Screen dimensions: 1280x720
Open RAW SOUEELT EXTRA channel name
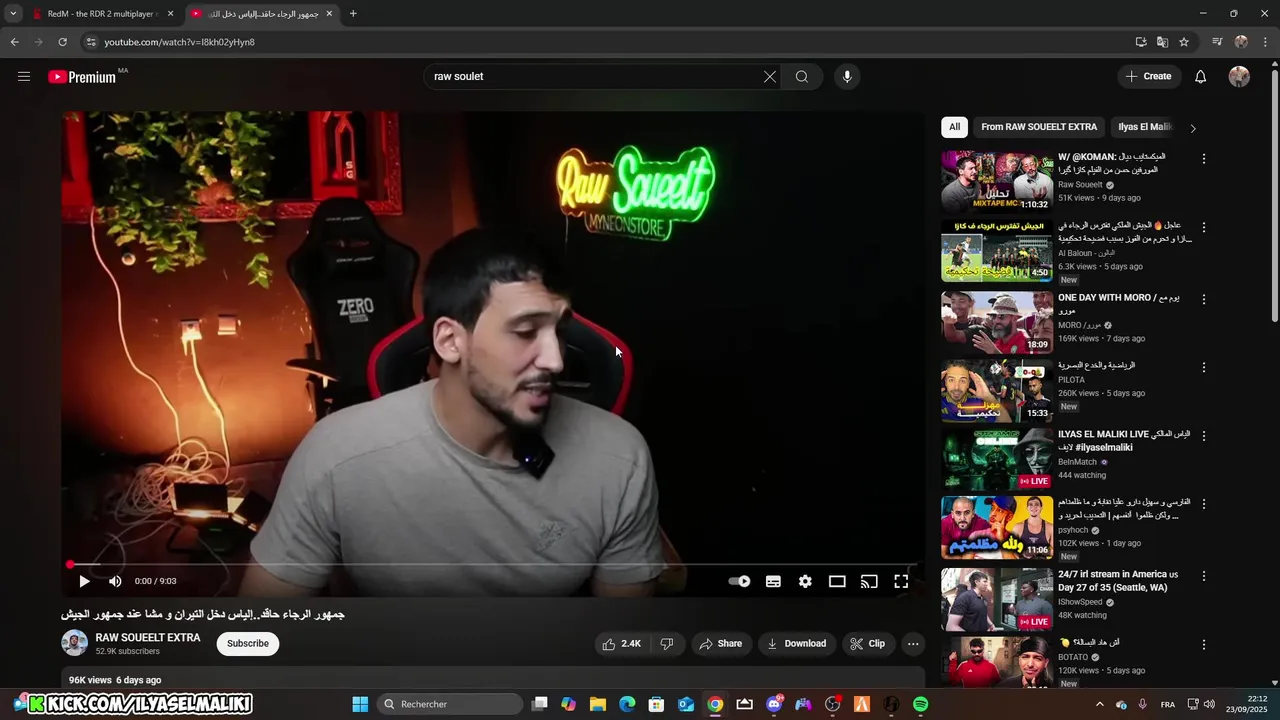click(x=148, y=637)
